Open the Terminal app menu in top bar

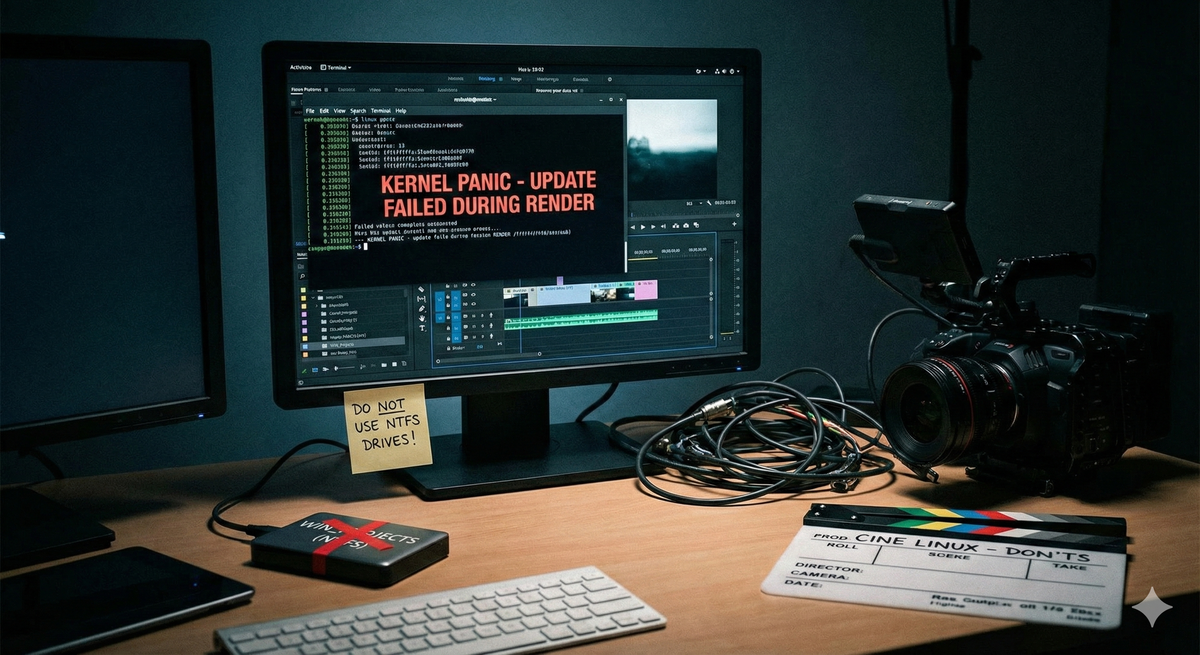tap(336, 67)
